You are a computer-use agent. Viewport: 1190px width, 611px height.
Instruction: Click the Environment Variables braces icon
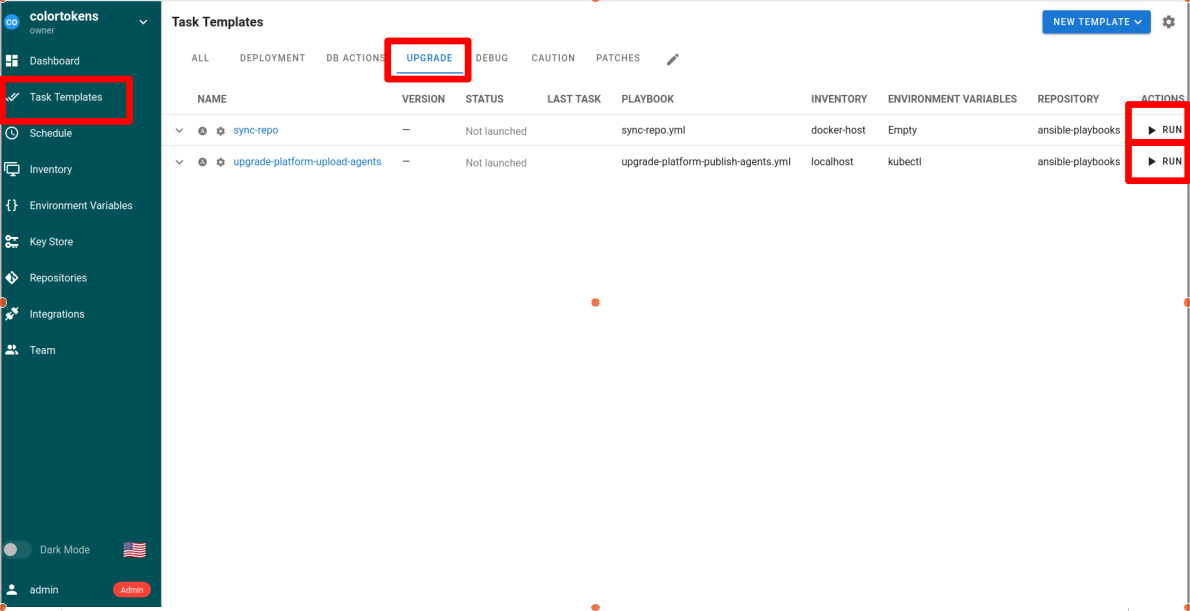coord(12,205)
